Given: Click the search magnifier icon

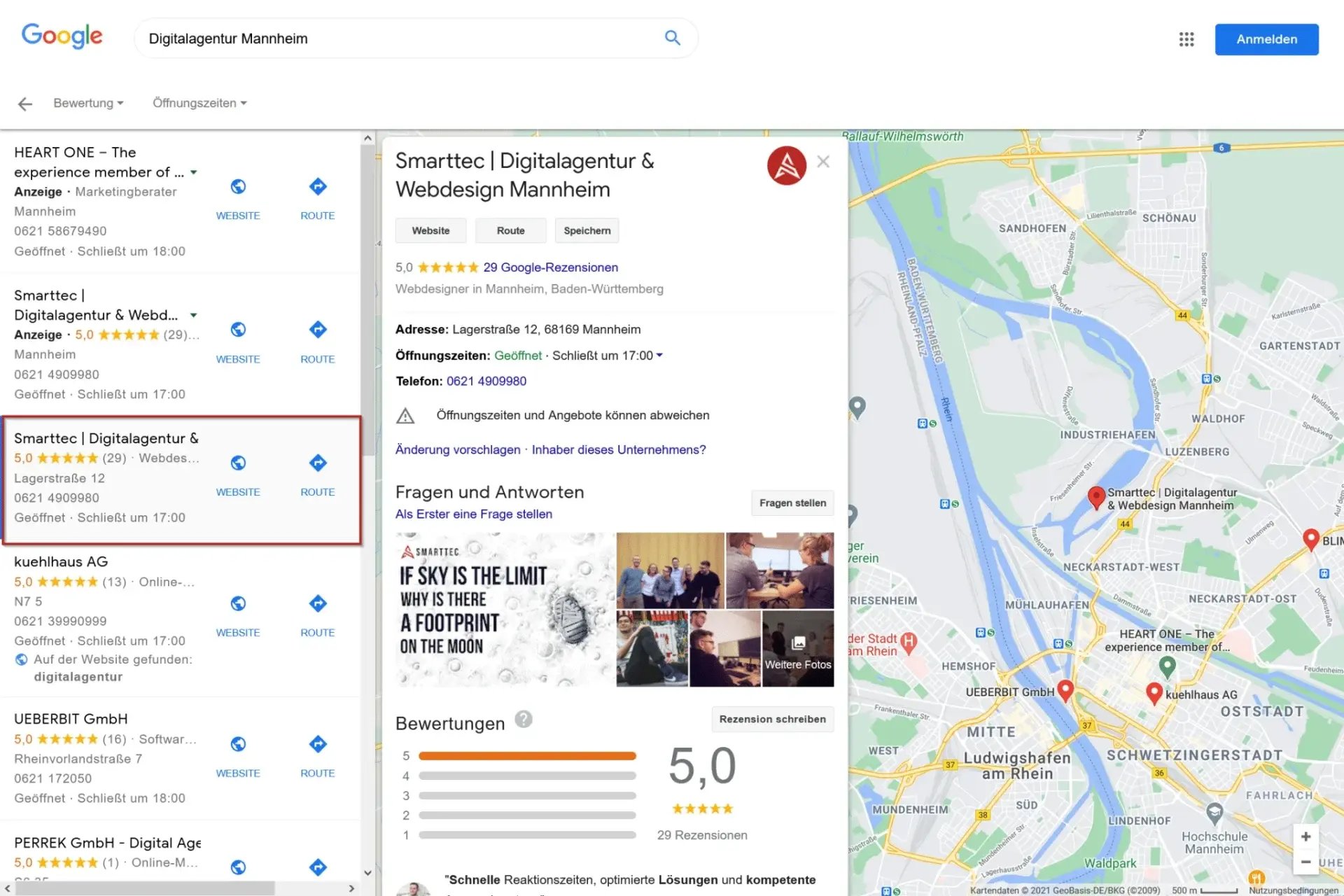Looking at the screenshot, I should 672,38.
